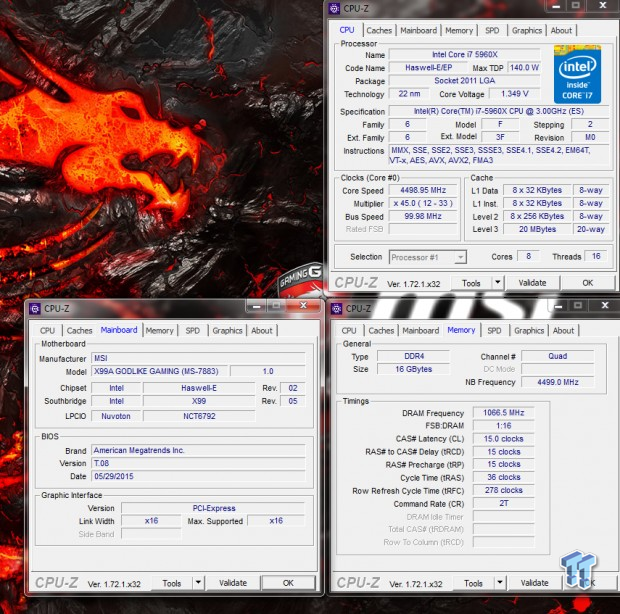Switch to Graphics tab in the Memory window
620x614 pixels.
pos(529,331)
